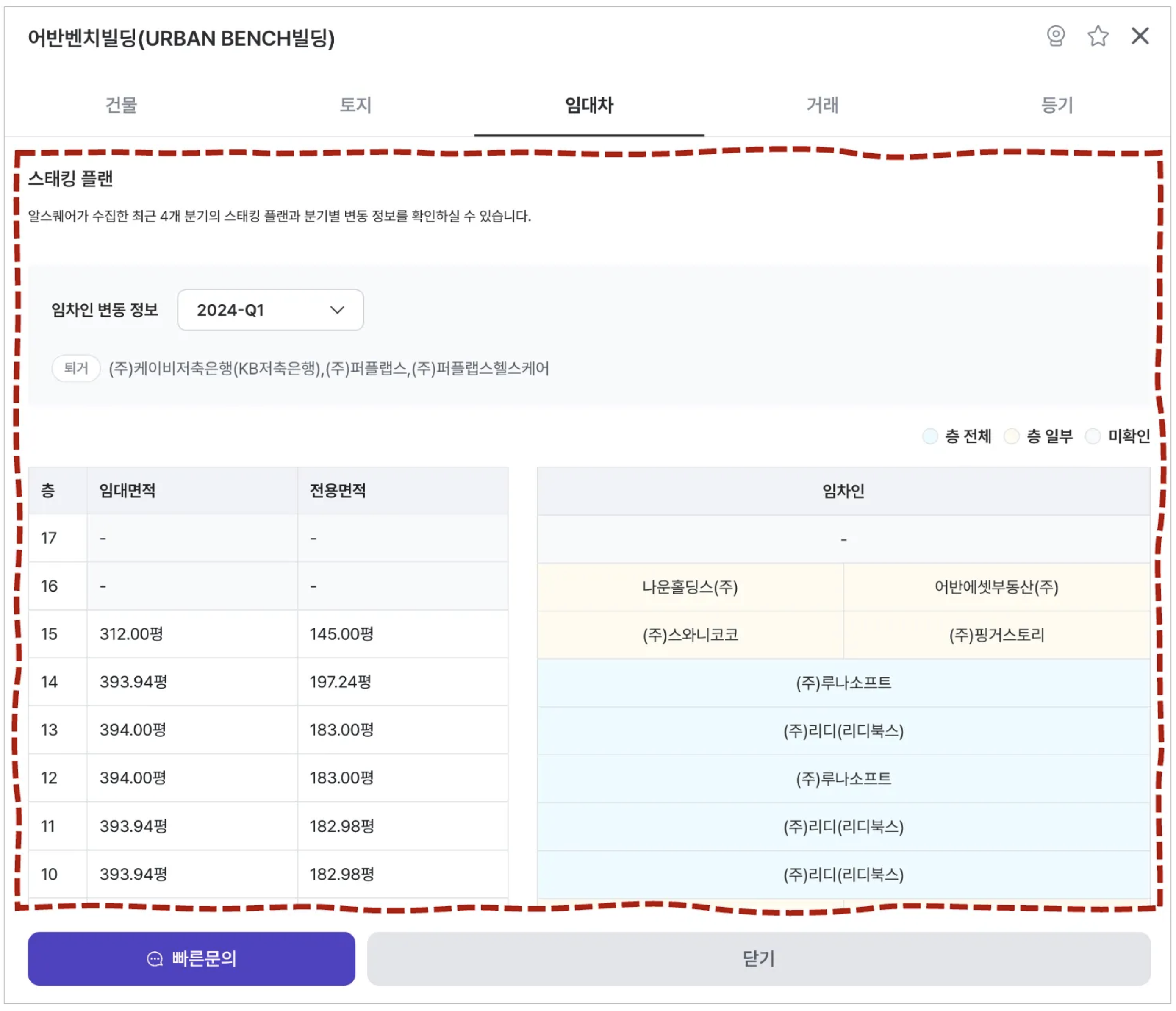The width and height of the screenshot is (1176, 1011).
Task: Open the 거래 tab
Action: (822, 105)
